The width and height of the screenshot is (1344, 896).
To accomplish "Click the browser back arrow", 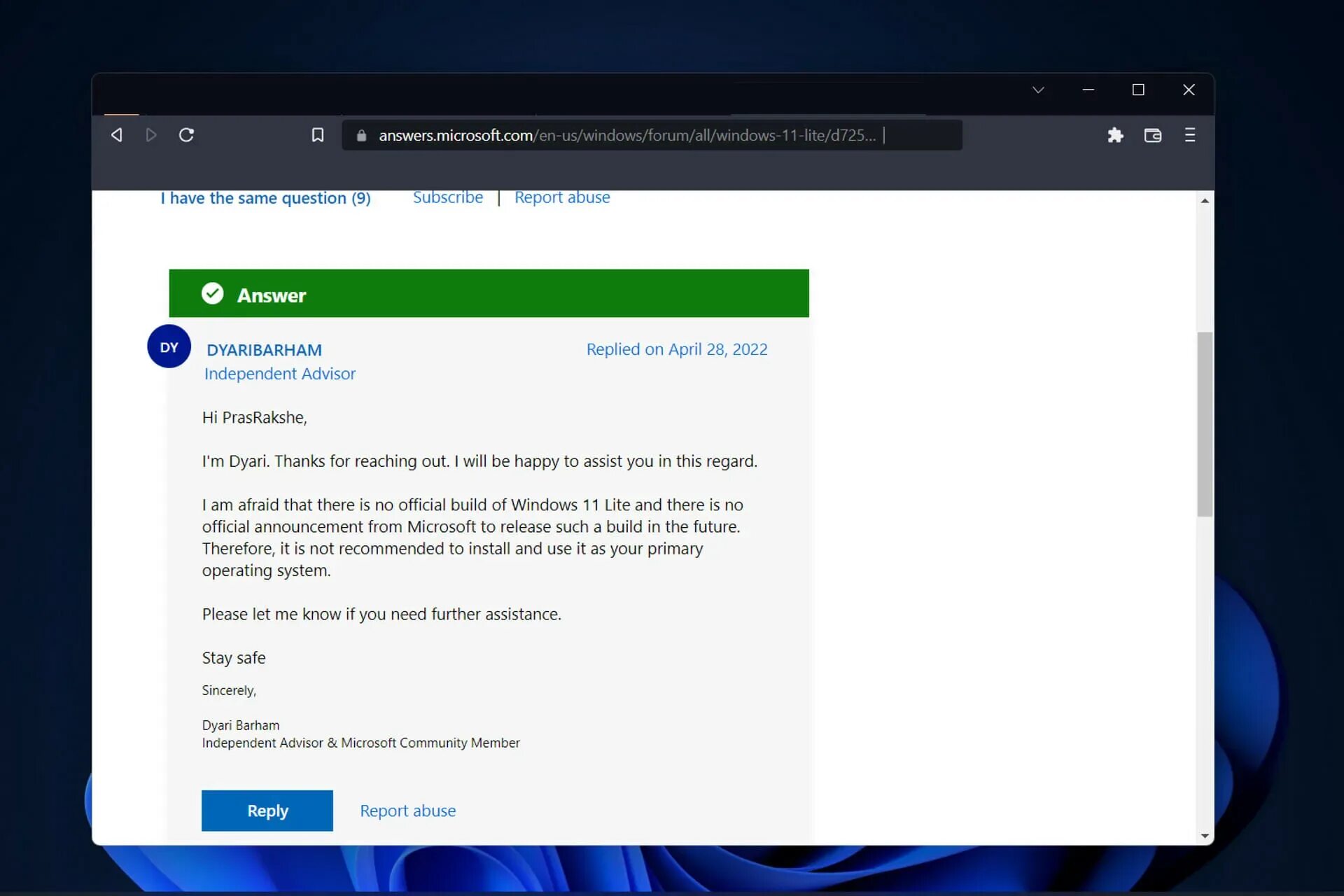I will [x=117, y=135].
